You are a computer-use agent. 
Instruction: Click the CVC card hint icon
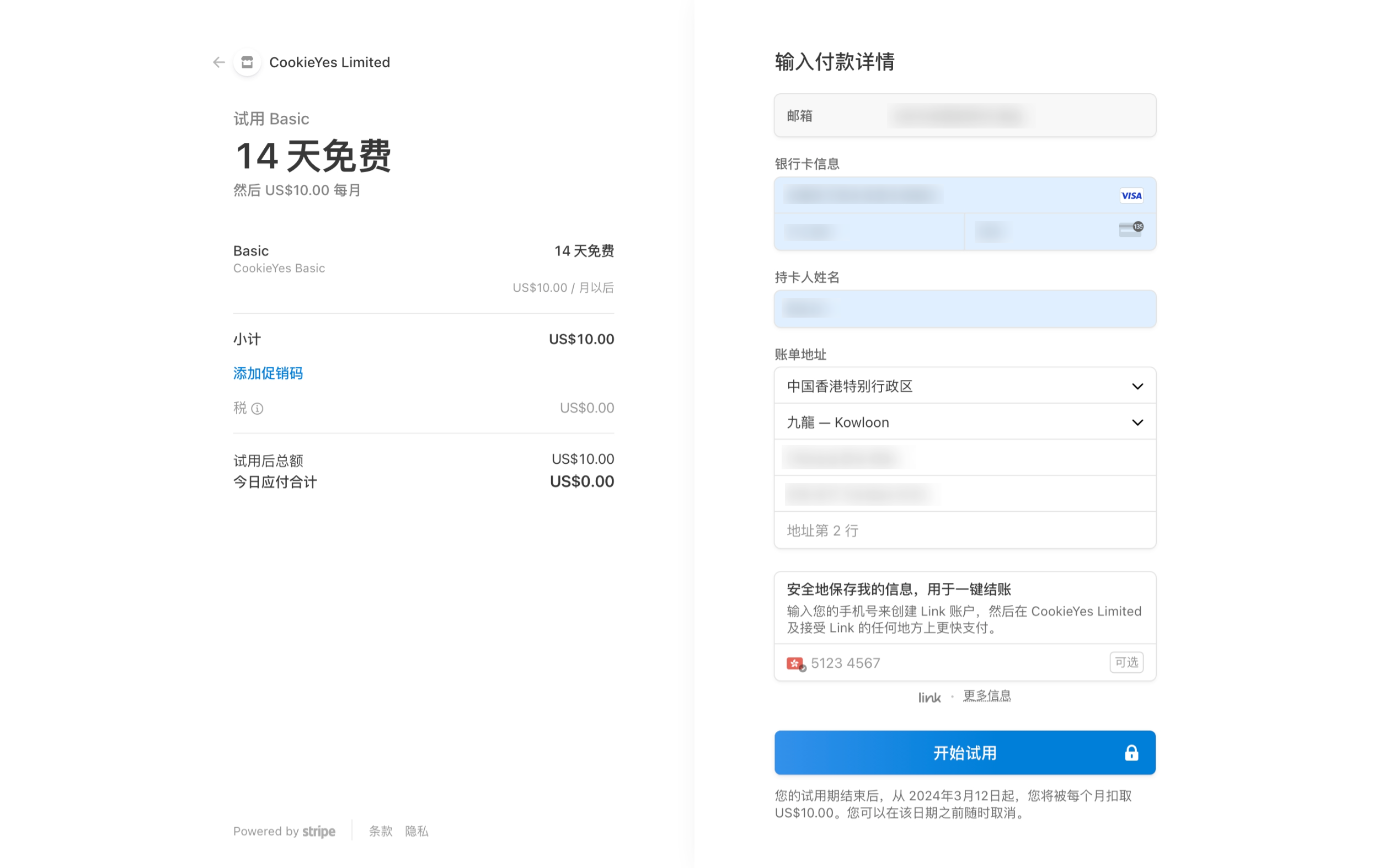coord(1131,229)
